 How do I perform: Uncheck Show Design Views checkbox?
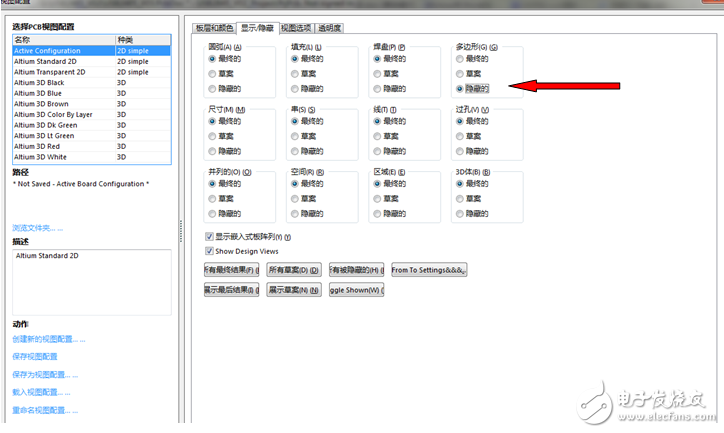tap(209, 251)
